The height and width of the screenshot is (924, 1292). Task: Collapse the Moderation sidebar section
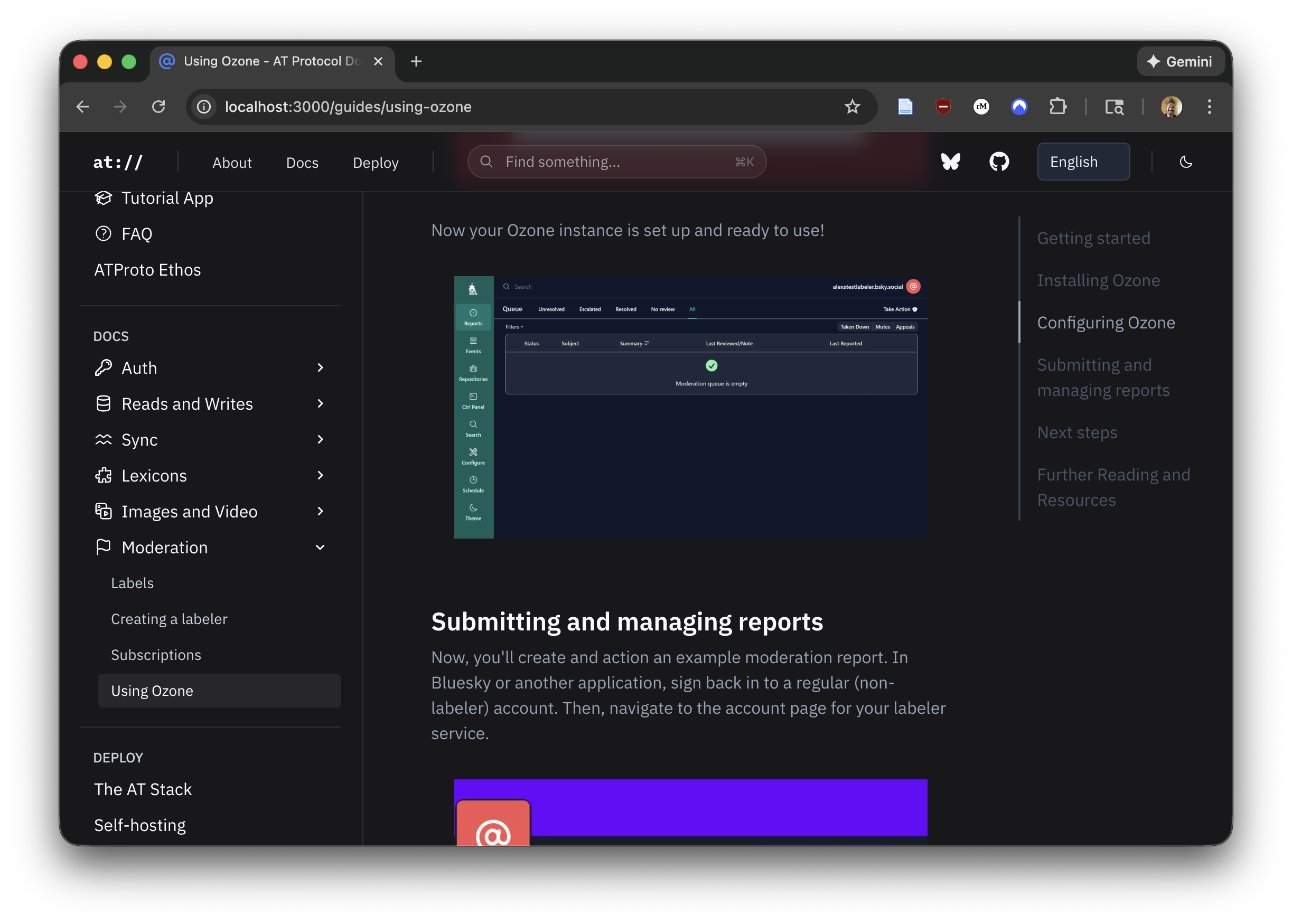point(320,548)
